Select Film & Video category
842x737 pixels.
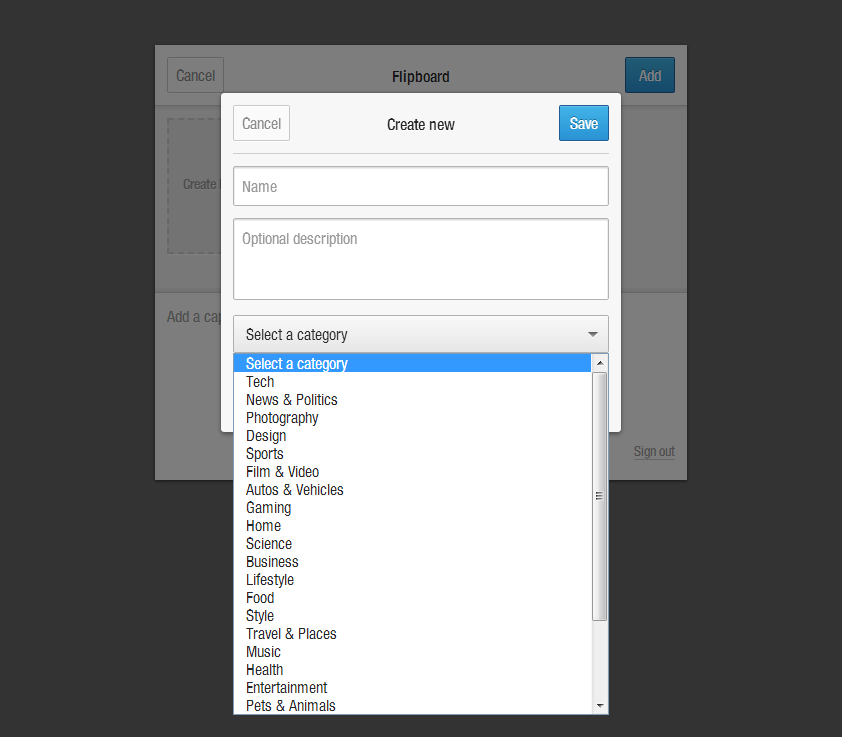pos(412,472)
